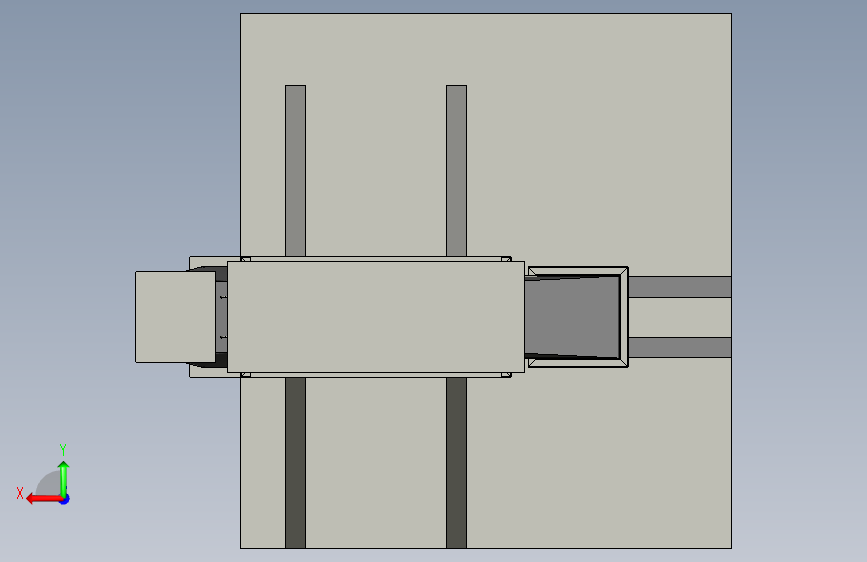Select the upper-right vertical rail on the plate
This screenshot has height=562, width=867.
click(x=456, y=170)
